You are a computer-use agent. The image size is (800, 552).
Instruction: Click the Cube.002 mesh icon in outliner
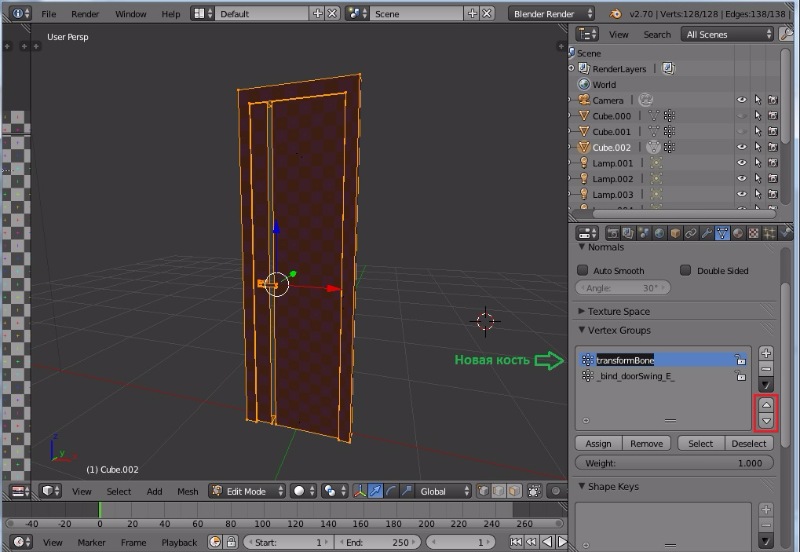[654, 147]
